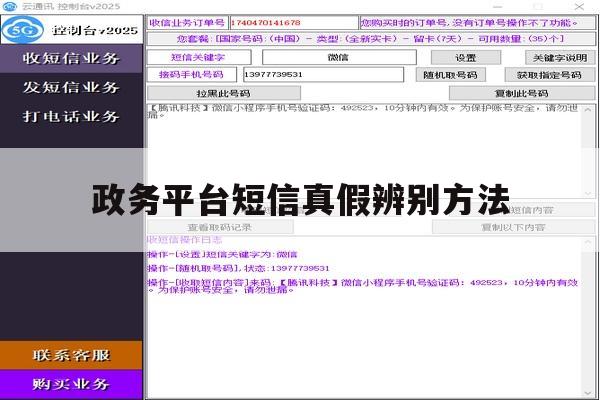Close the 云通讯 控制台 window
600x400 pixels.
coord(579,7)
